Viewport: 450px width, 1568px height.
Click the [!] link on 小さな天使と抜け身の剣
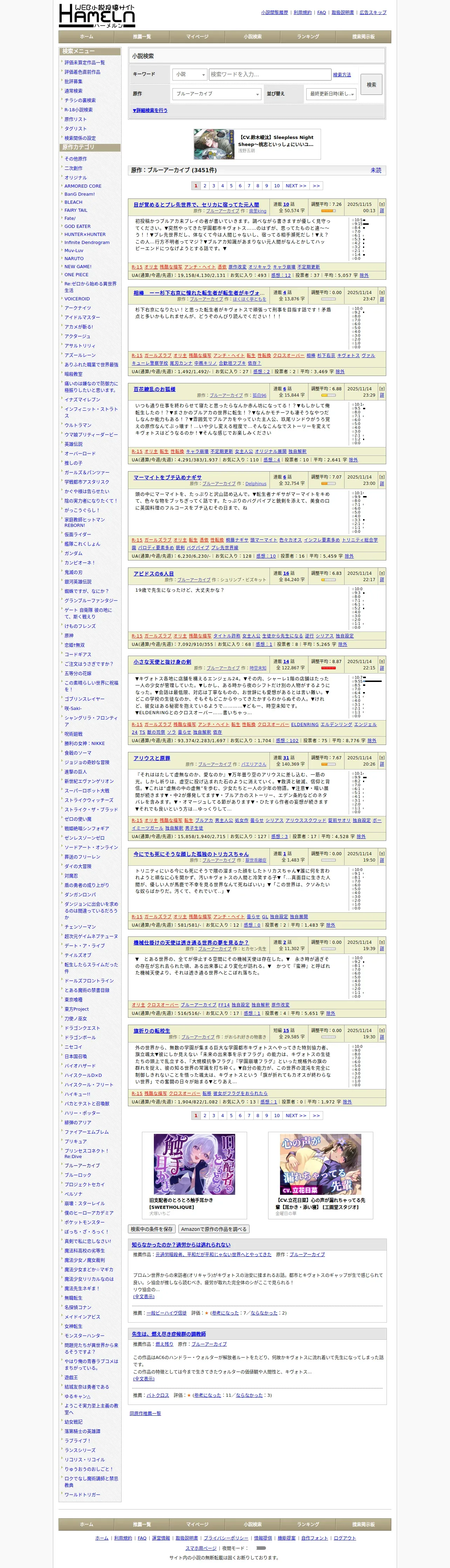[x=382, y=661]
